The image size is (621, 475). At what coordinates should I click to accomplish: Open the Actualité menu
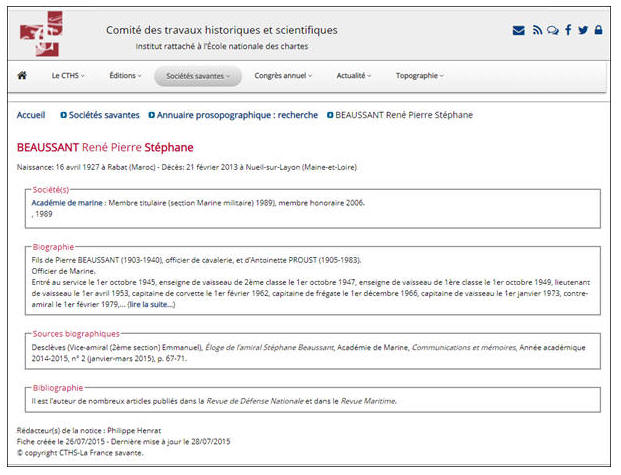[354, 76]
